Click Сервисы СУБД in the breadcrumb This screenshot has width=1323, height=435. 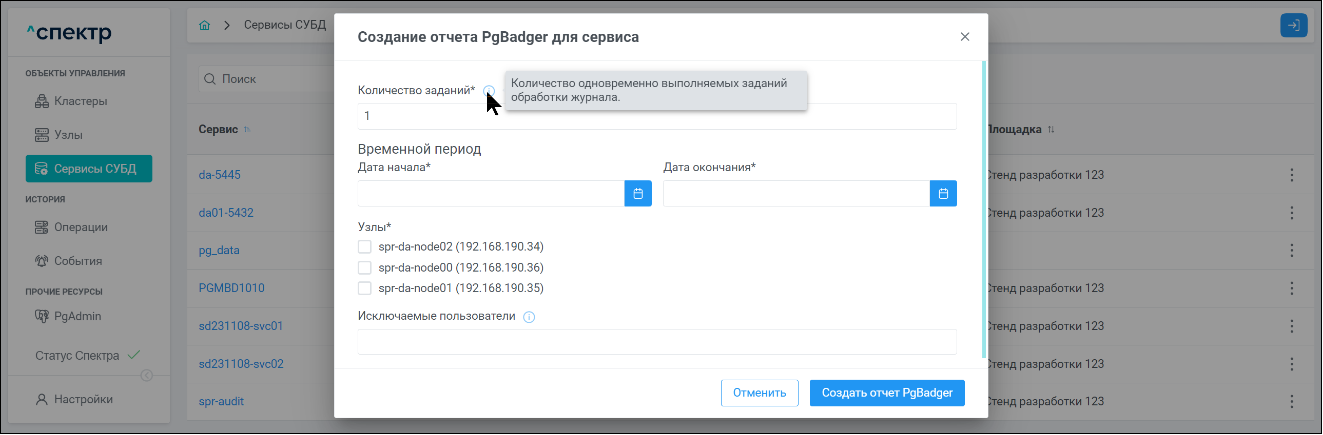[285, 25]
